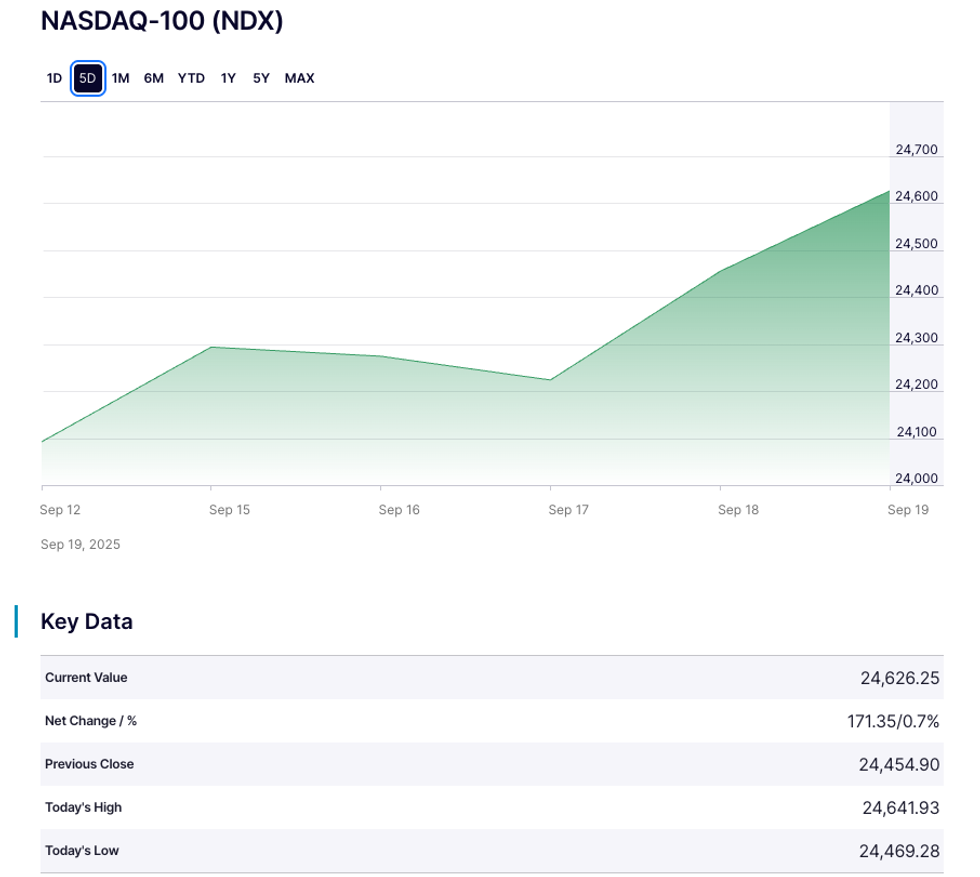This screenshot has width=980, height=877.
Task: Click the 24,700 y-axis label
Action: tap(916, 150)
